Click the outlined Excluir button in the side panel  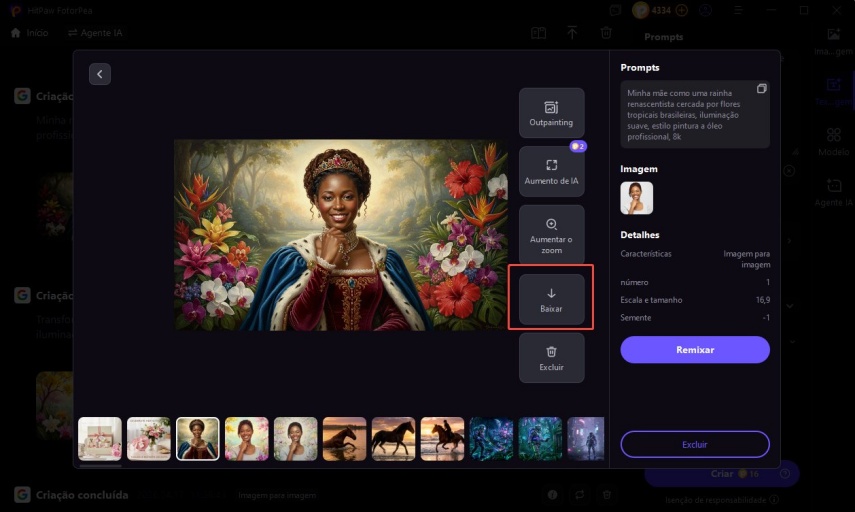[x=694, y=444]
